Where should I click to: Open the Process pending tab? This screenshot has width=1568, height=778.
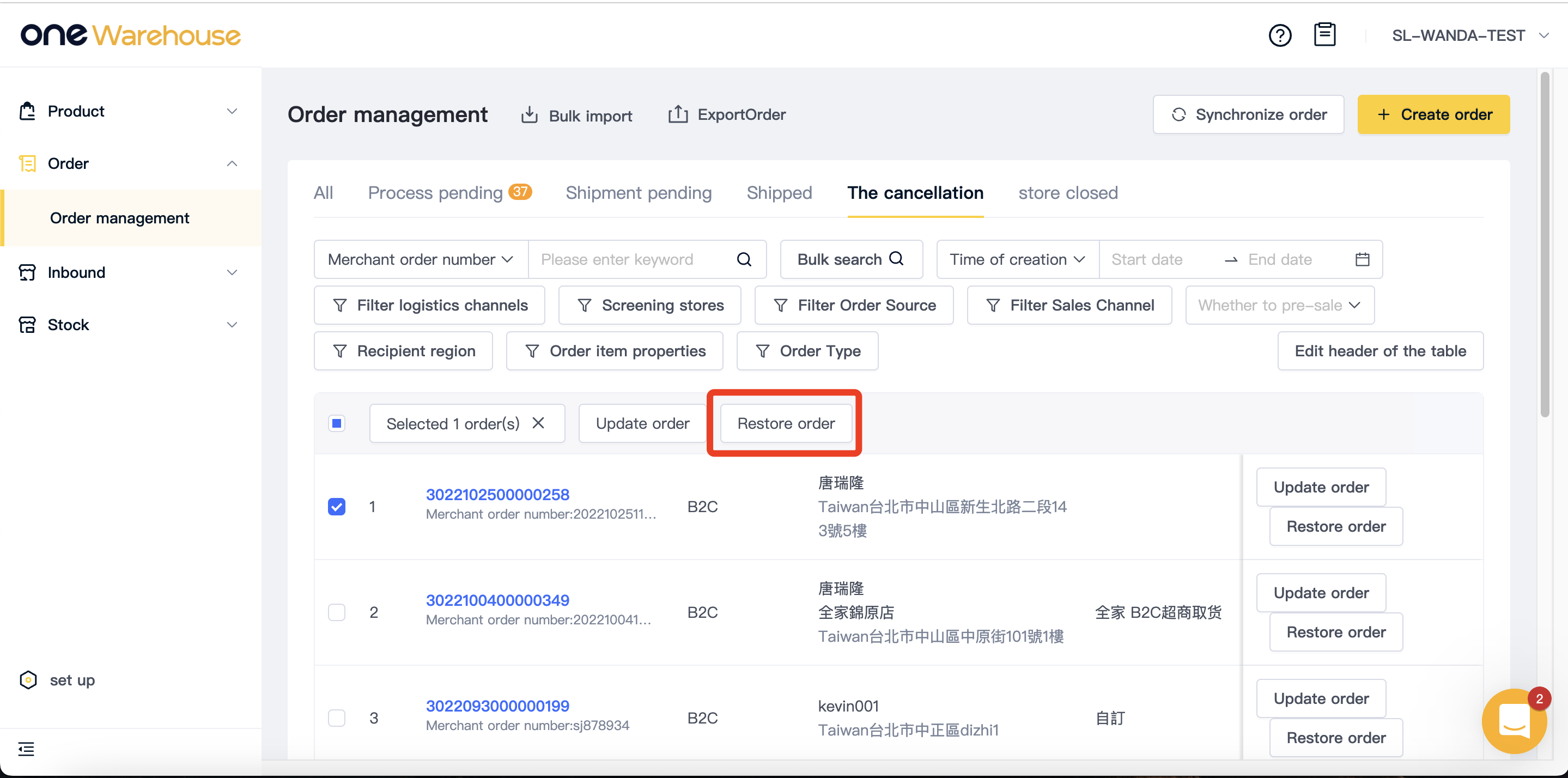(x=436, y=192)
